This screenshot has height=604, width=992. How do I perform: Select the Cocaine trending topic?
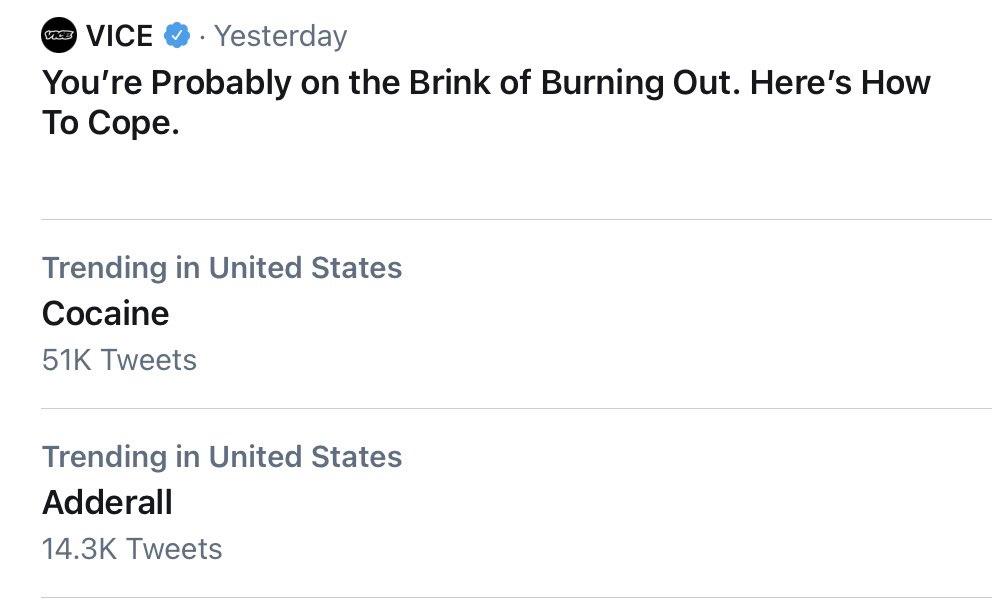coord(105,314)
